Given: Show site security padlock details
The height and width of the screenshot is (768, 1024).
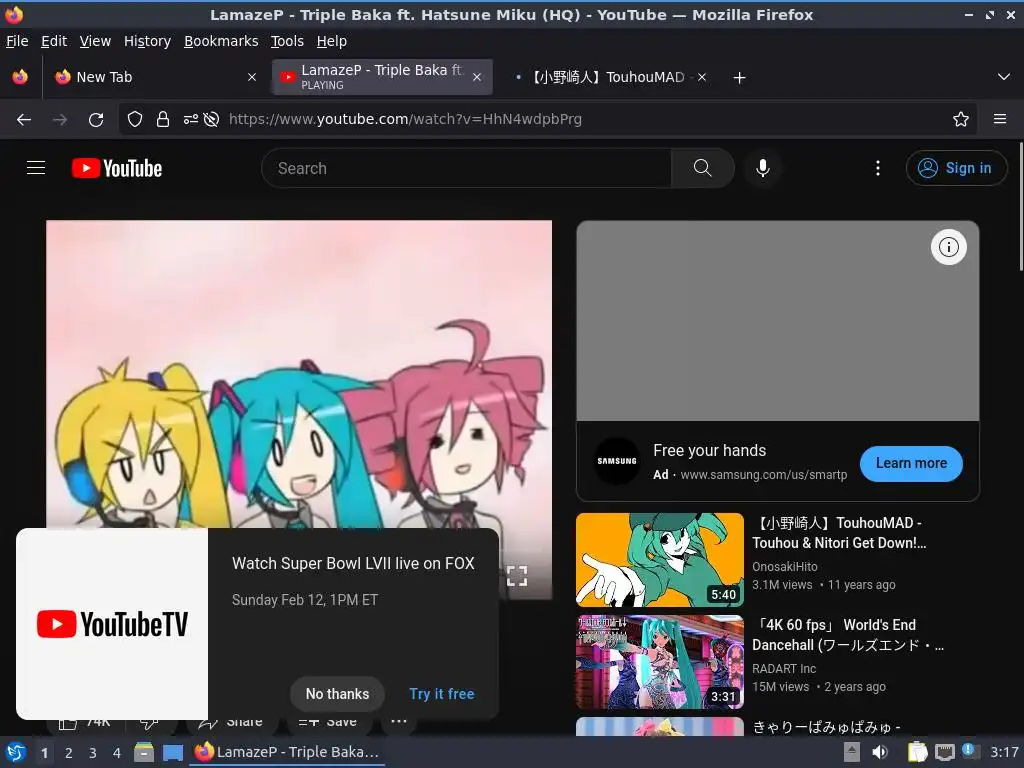Looking at the screenshot, I should [x=163, y=119].
